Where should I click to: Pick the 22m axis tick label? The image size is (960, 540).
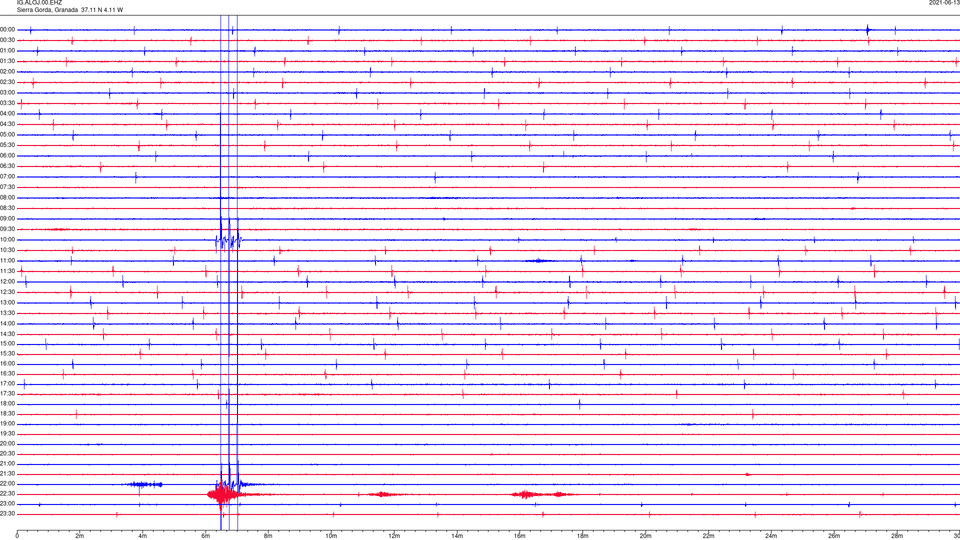[x=708, y=536]
